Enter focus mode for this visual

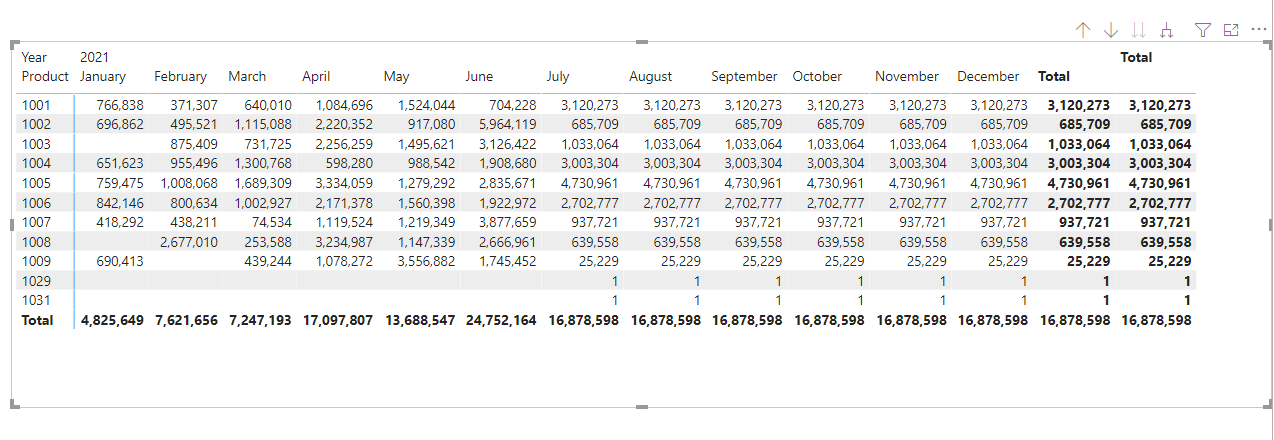click(x=1231, y=30)
